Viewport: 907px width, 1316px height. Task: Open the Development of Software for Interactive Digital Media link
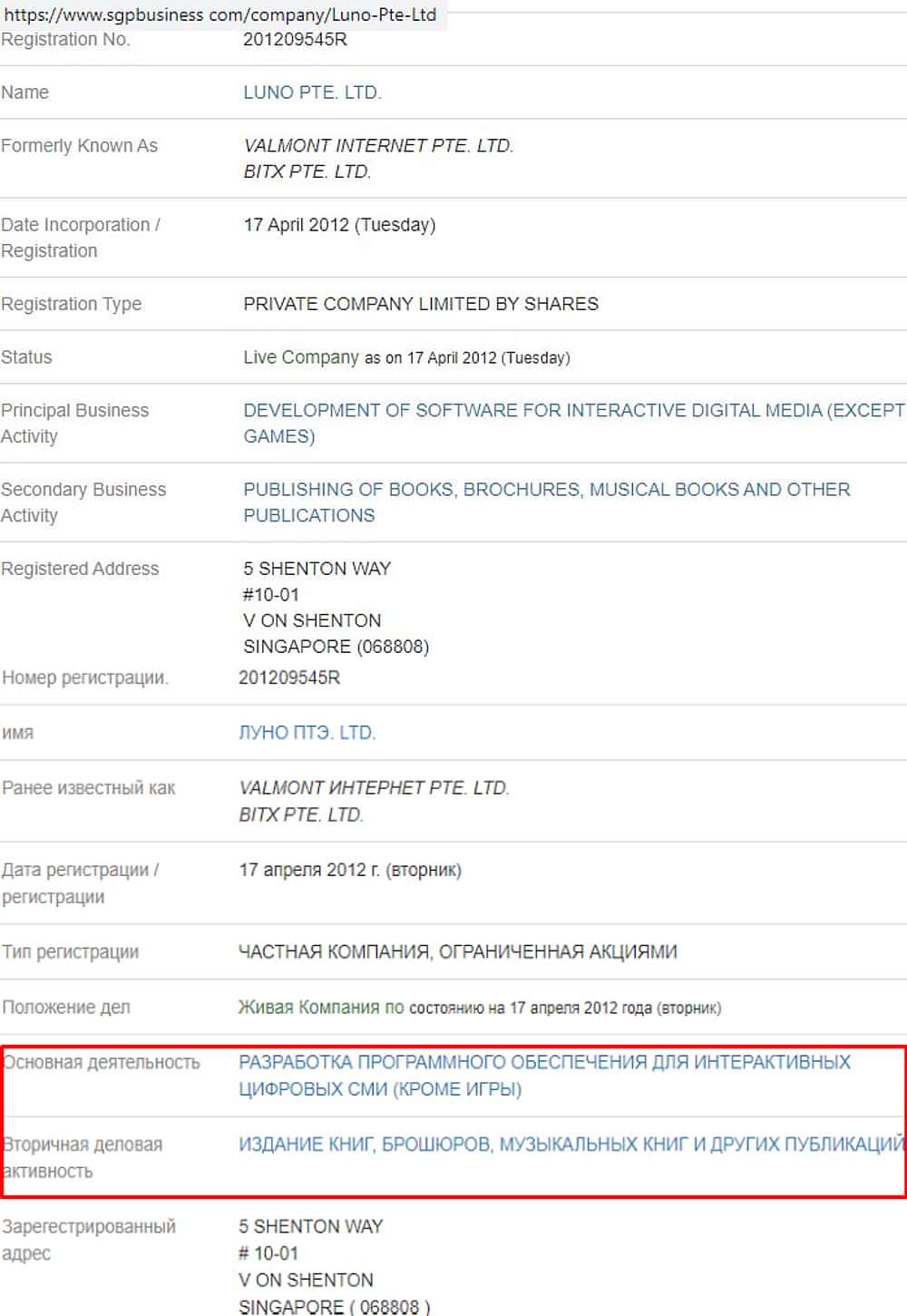tap(574, 423)
